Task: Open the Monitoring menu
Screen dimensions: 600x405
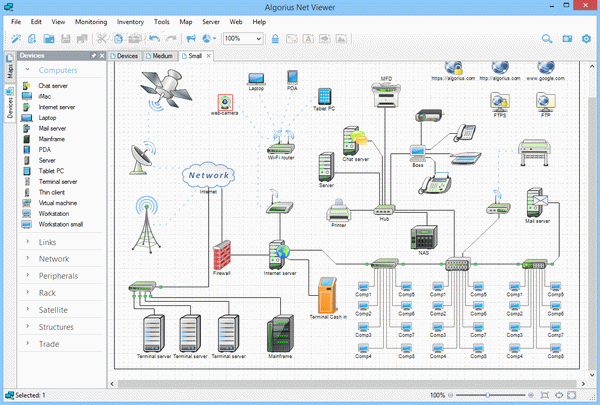Action: coord(91,22)
